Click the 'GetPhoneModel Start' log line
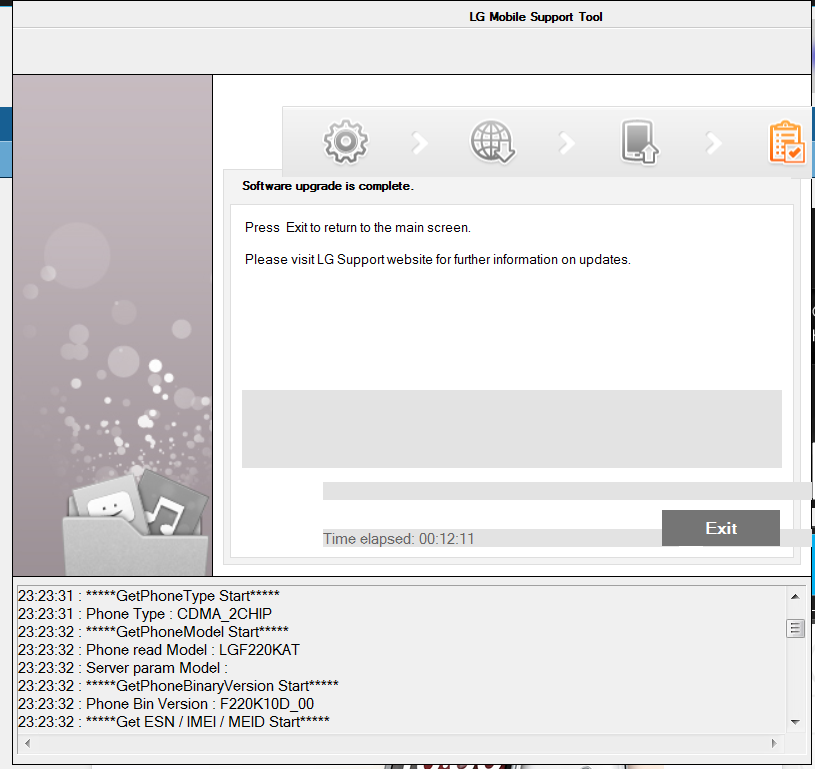This screenshot has width=815, height=769. [x=153, y=632]
